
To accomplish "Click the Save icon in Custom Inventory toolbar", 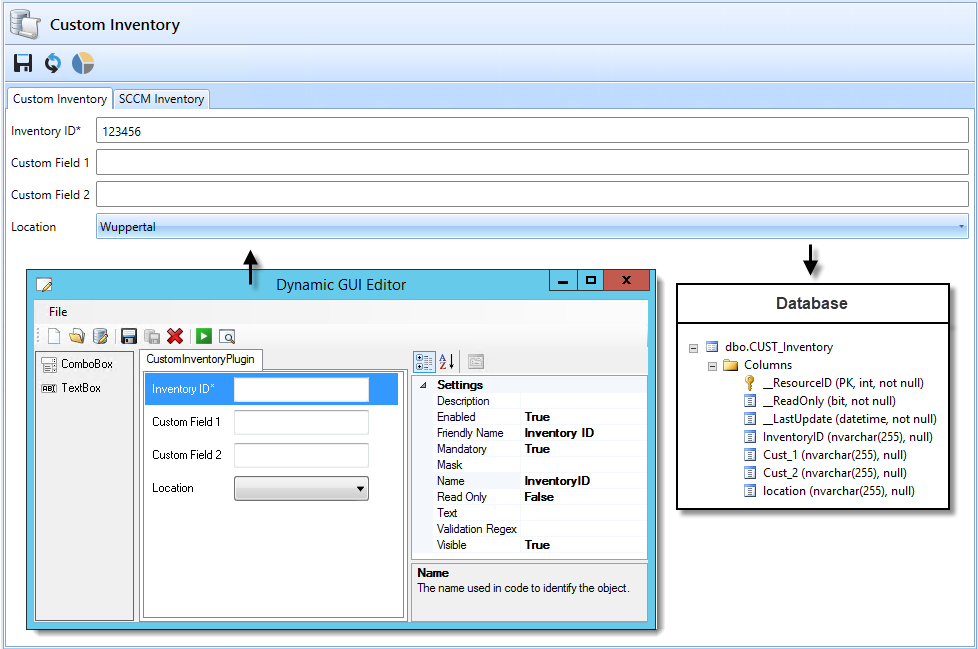I will click(x=23, y=64).
